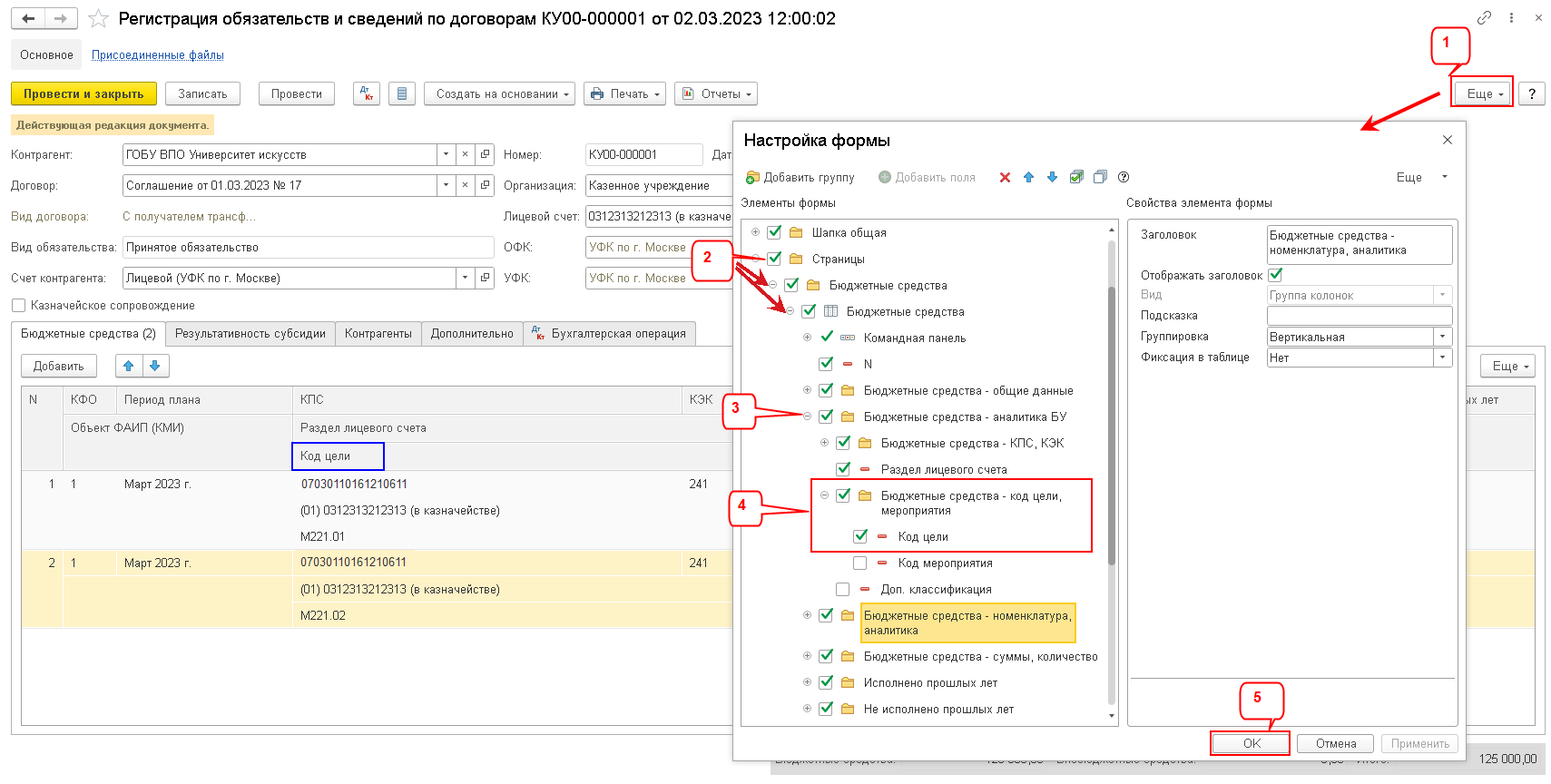This screenshot has width=1551, height=784.
Task: Toggle Страницы checkbox in tree
Action: (774, 259)
